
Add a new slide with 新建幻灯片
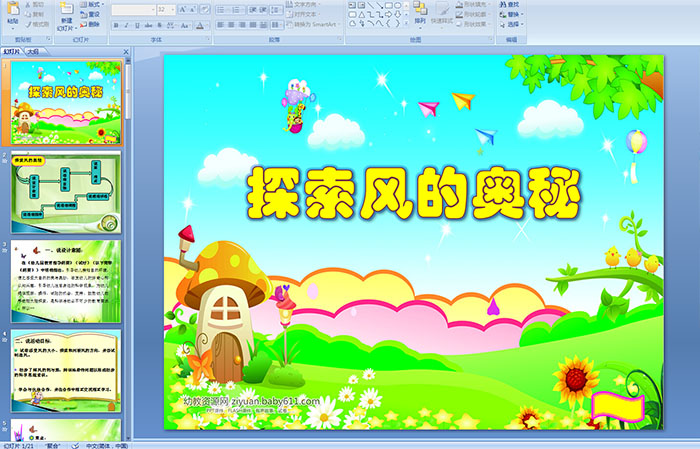click(x=67, y=17)
